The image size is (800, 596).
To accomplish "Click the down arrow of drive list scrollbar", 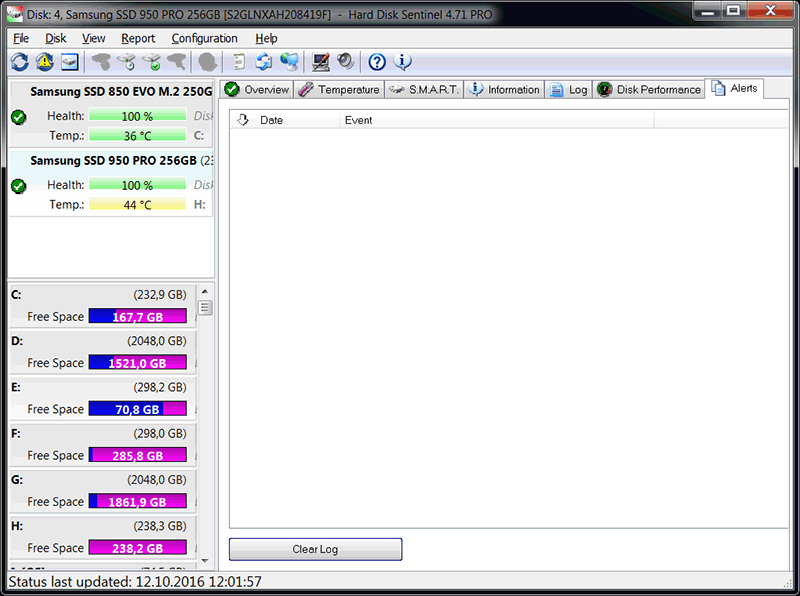I will 205,560.
